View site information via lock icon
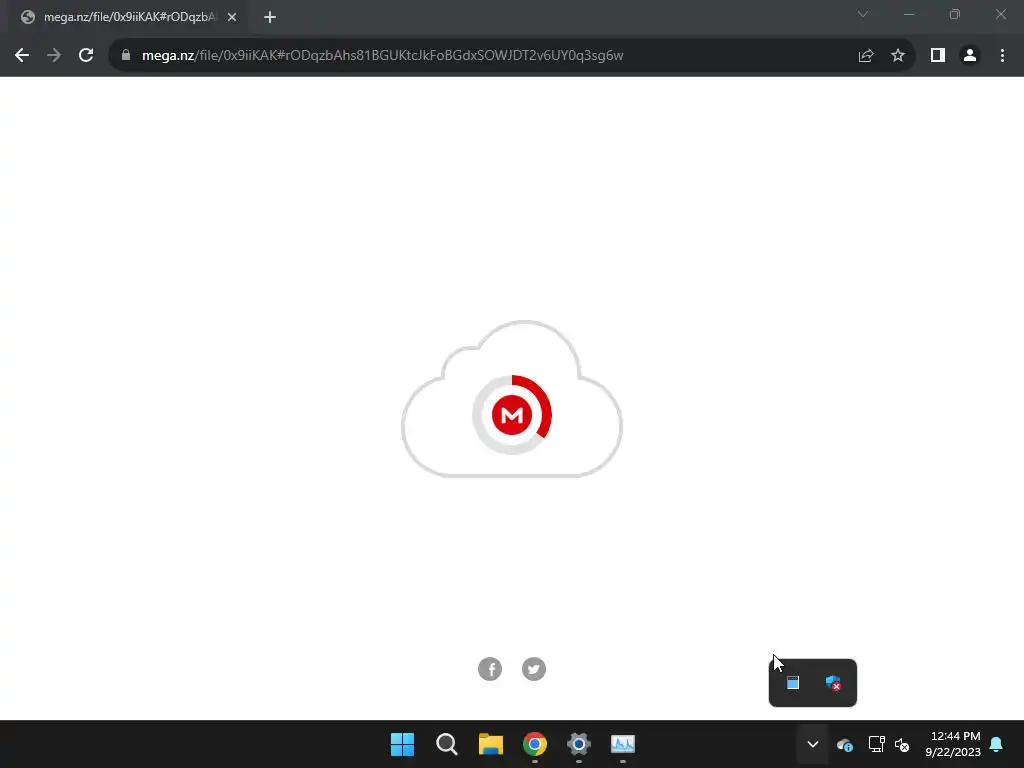Viewport: 1024px width, 768px height. pos(126,56)
